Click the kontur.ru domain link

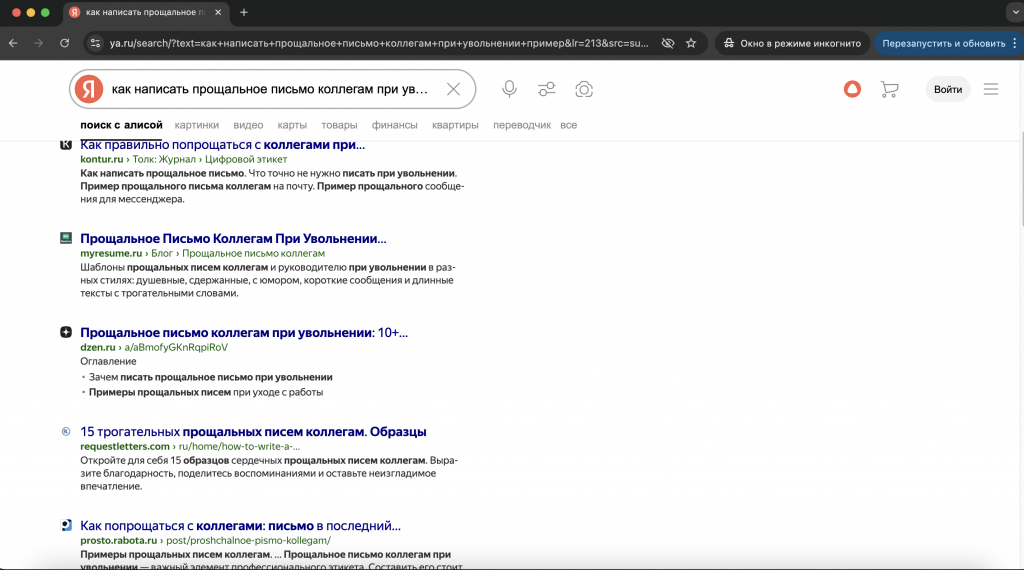pos(101,159)
